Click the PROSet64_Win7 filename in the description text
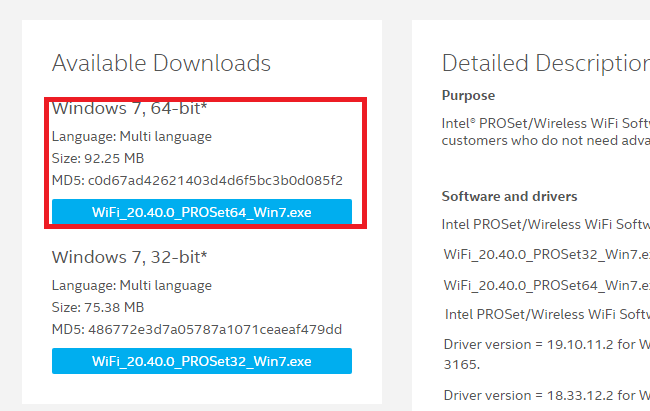Screen dimensions: 650x411 [x=546, y=284]
